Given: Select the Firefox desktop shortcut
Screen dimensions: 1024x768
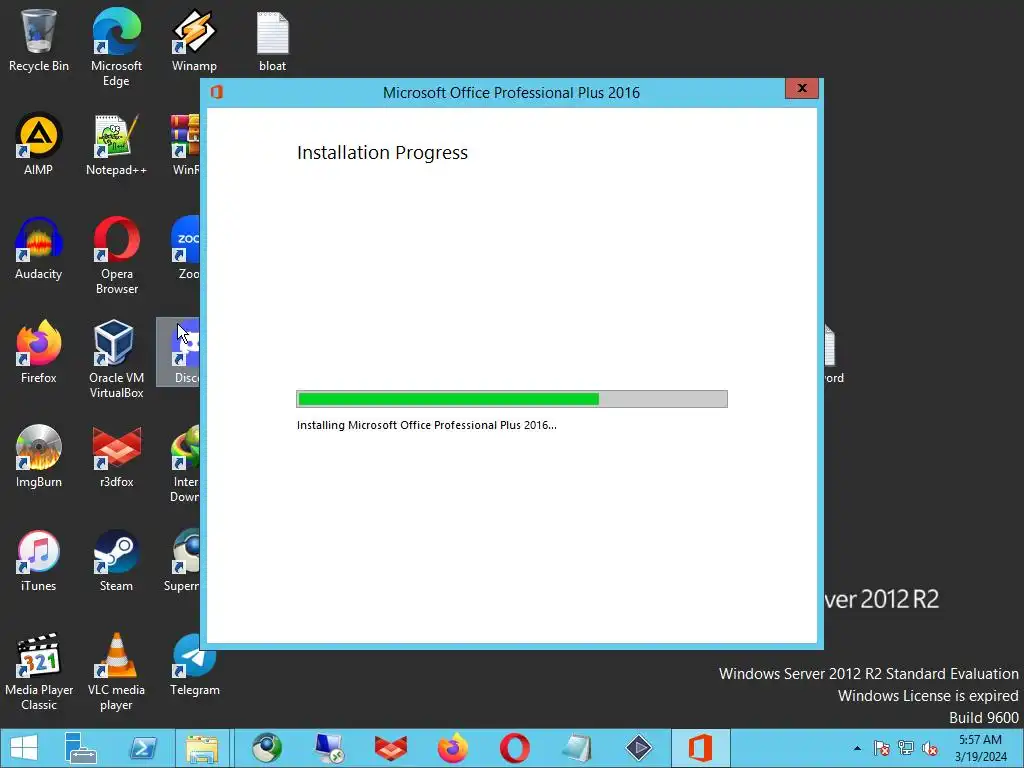Looking at the screenshot, I should coord(39,352).
